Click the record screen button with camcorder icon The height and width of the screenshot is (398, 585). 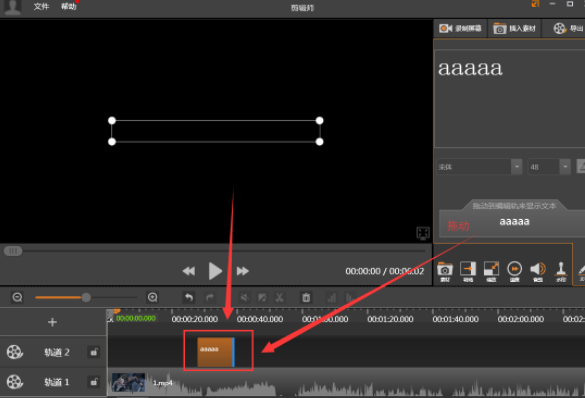click(460, 28)
